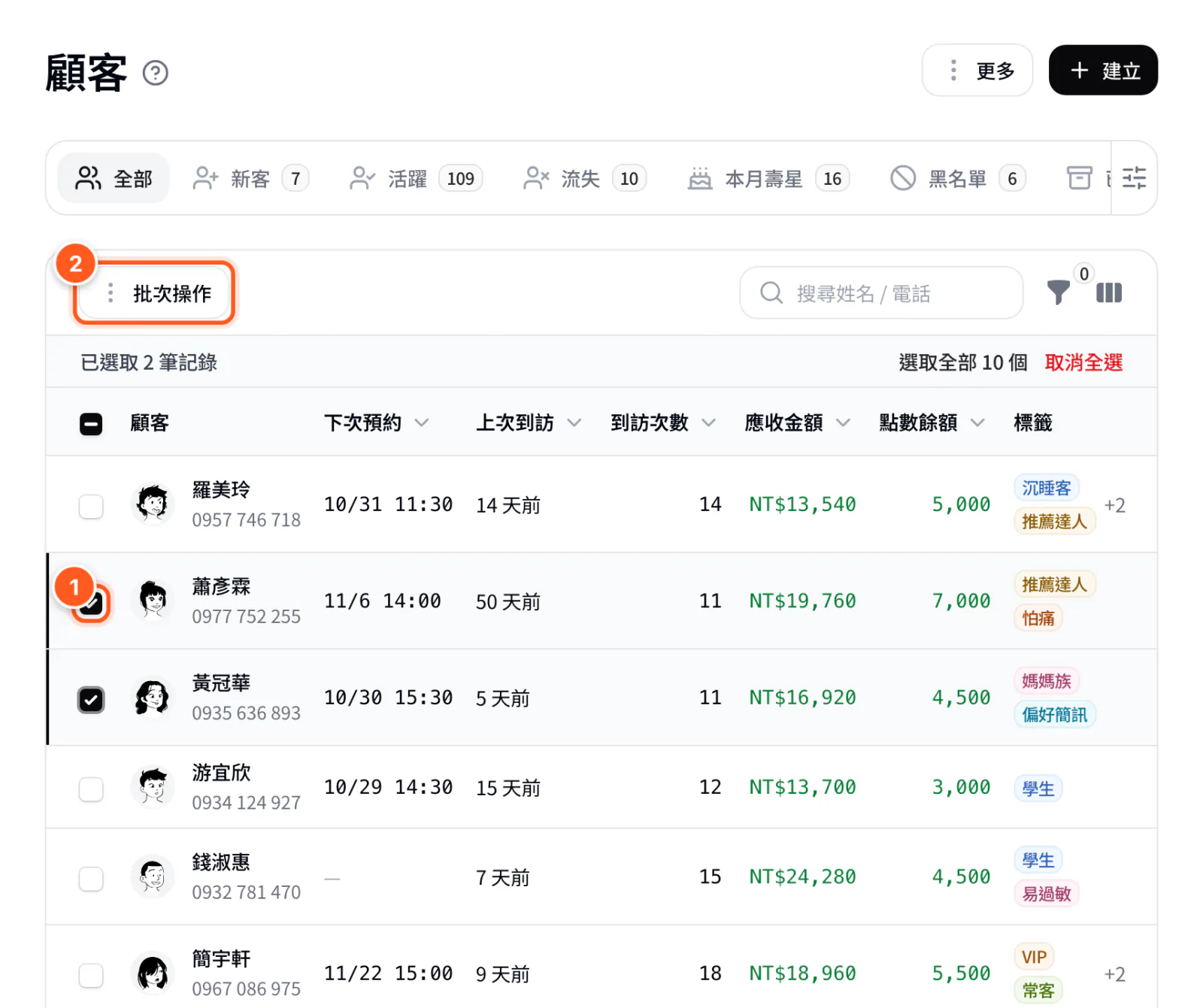Click 黃冠華's avatar
The height and width of the screenshot is (1008, 1203).
pos(153,698)
